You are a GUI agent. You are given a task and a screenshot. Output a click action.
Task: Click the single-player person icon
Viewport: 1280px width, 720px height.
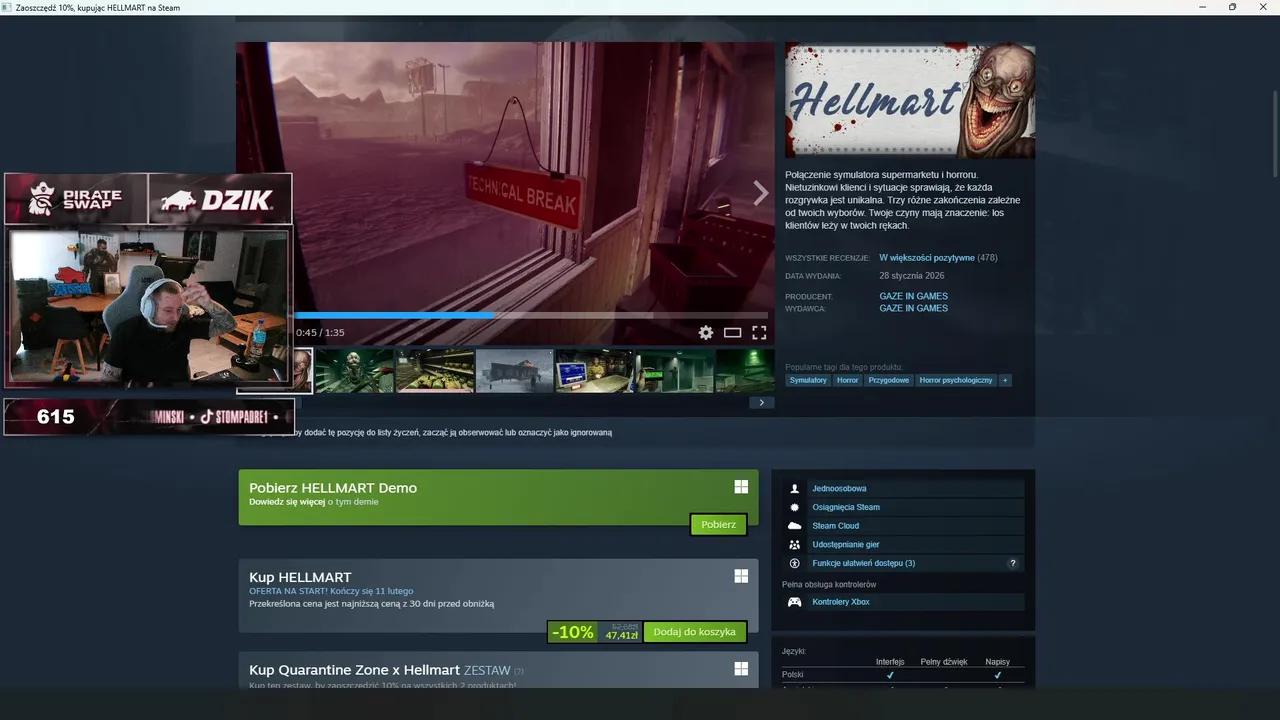pos(795,489)
